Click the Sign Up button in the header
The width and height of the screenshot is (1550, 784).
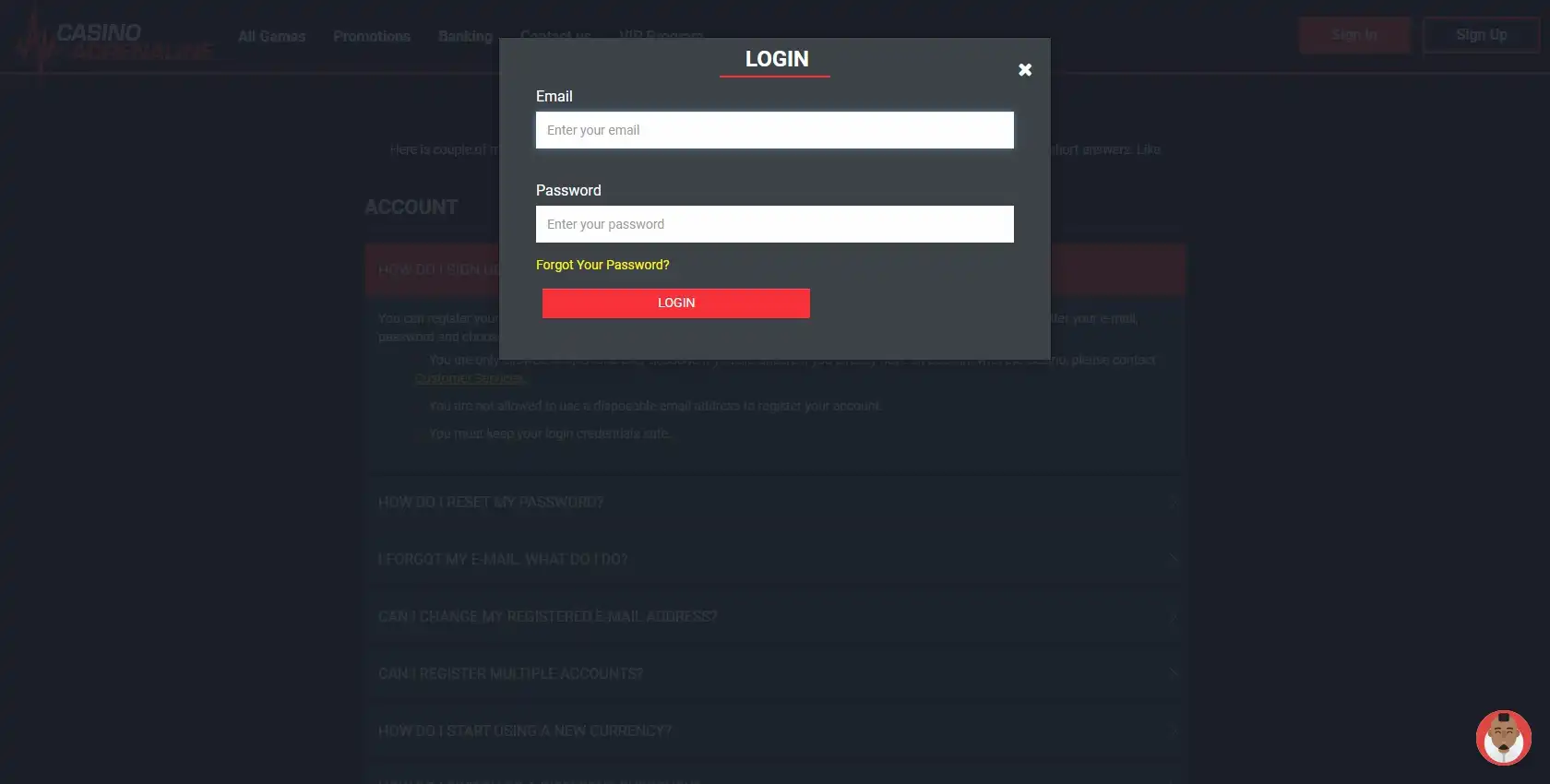[x=1481, y=35]
